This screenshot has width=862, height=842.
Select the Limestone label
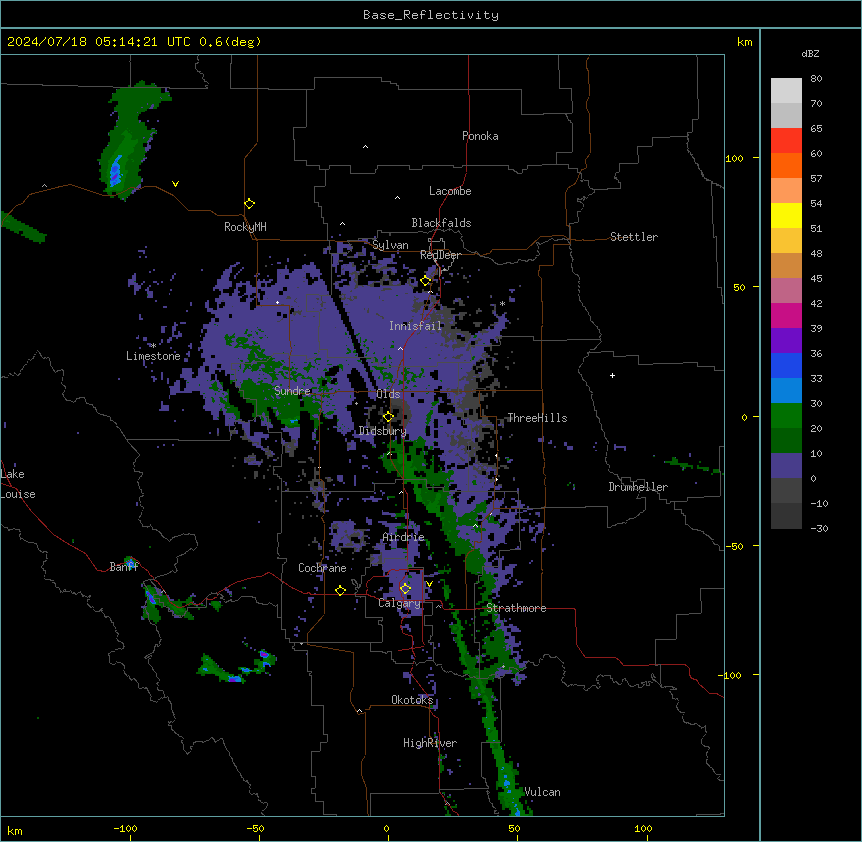tap(153, 356)
